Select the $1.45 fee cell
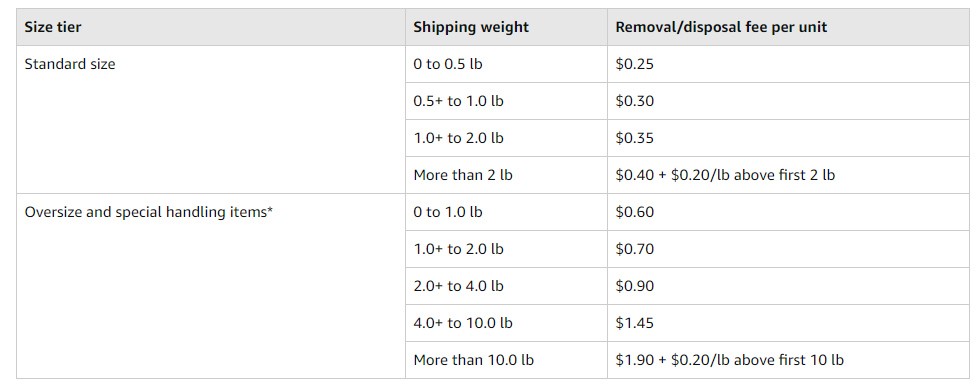This screenshot has height=384, width=976. 788,323
